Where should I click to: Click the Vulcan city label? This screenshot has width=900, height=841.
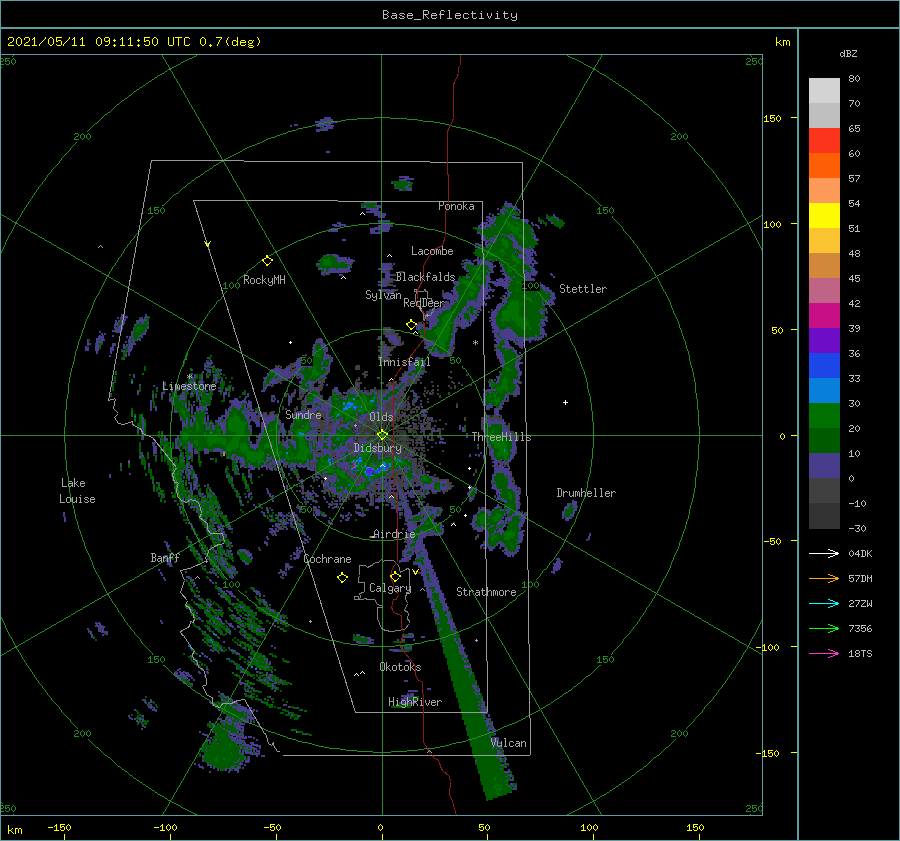[509, 743]
